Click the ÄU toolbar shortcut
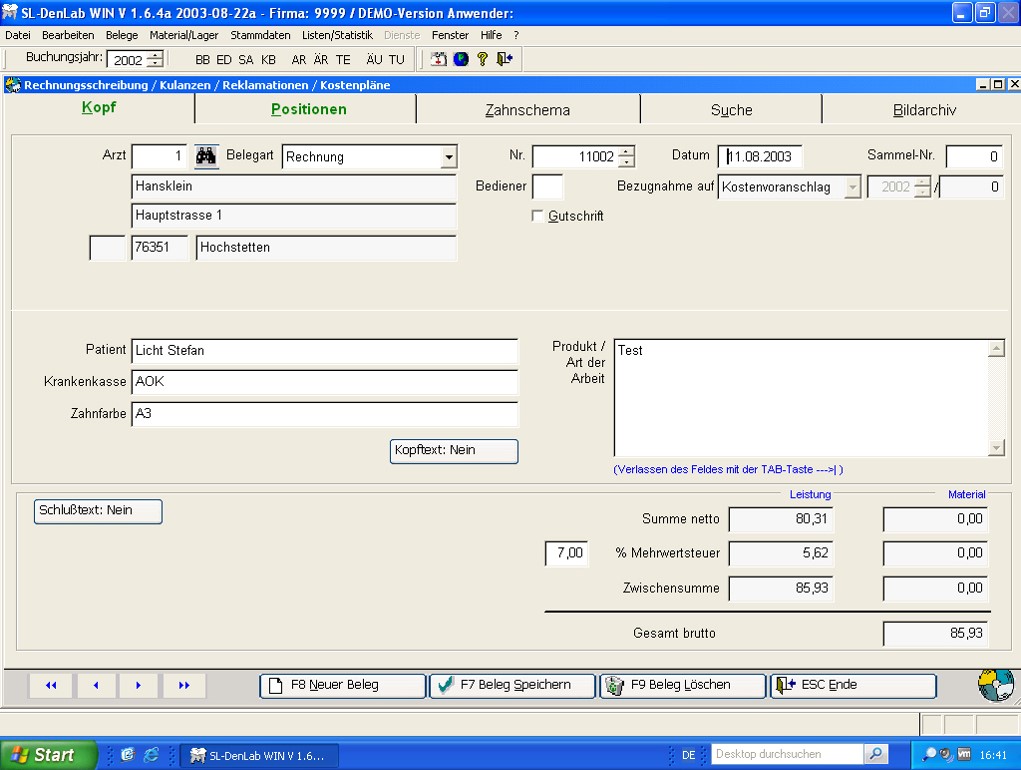This screenshot has height=770, width=1021. 374,60
